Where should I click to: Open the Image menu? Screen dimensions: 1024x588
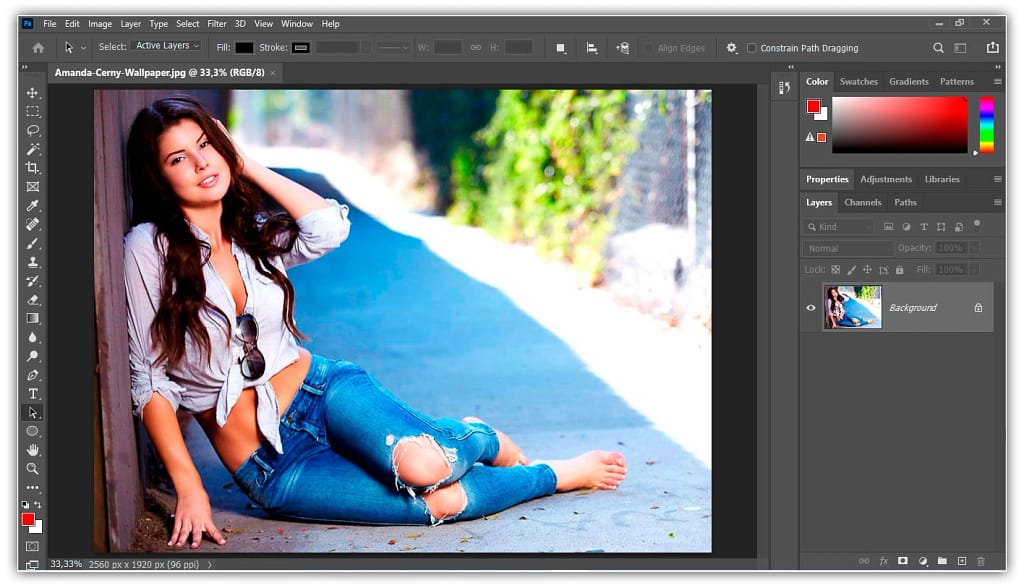100,24
